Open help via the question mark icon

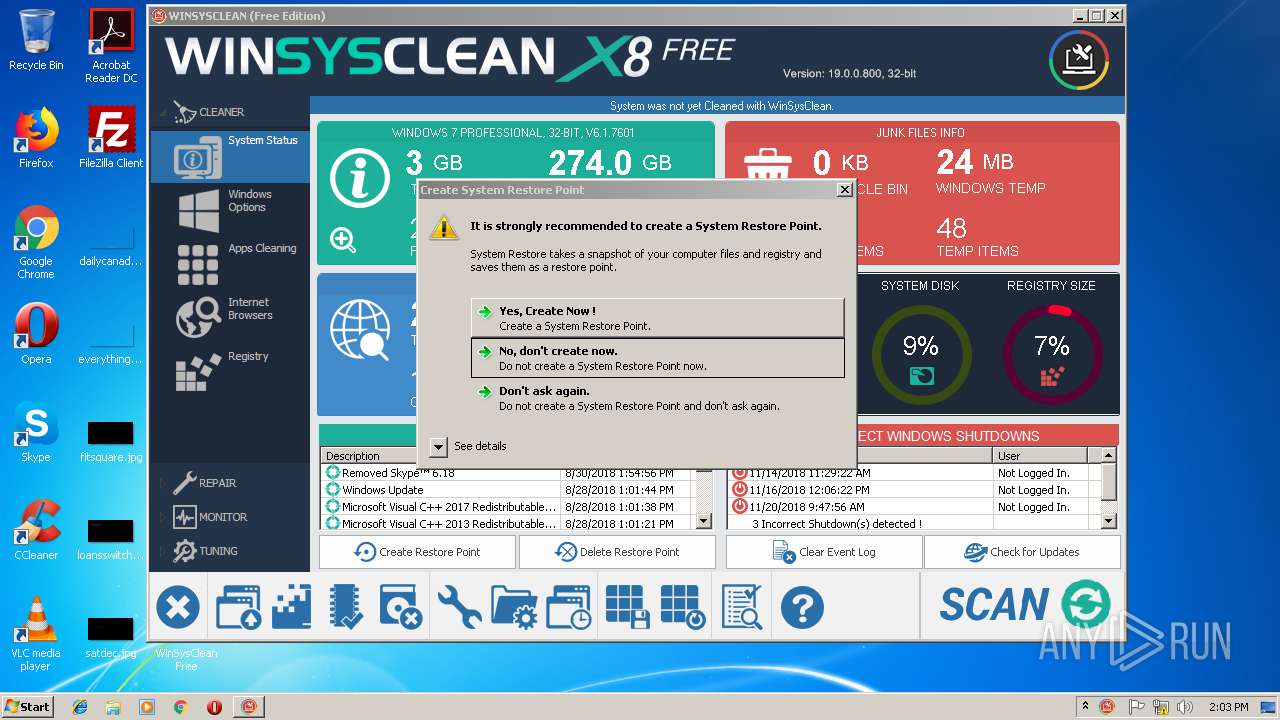pyautogui.click(x=802, y=607)
